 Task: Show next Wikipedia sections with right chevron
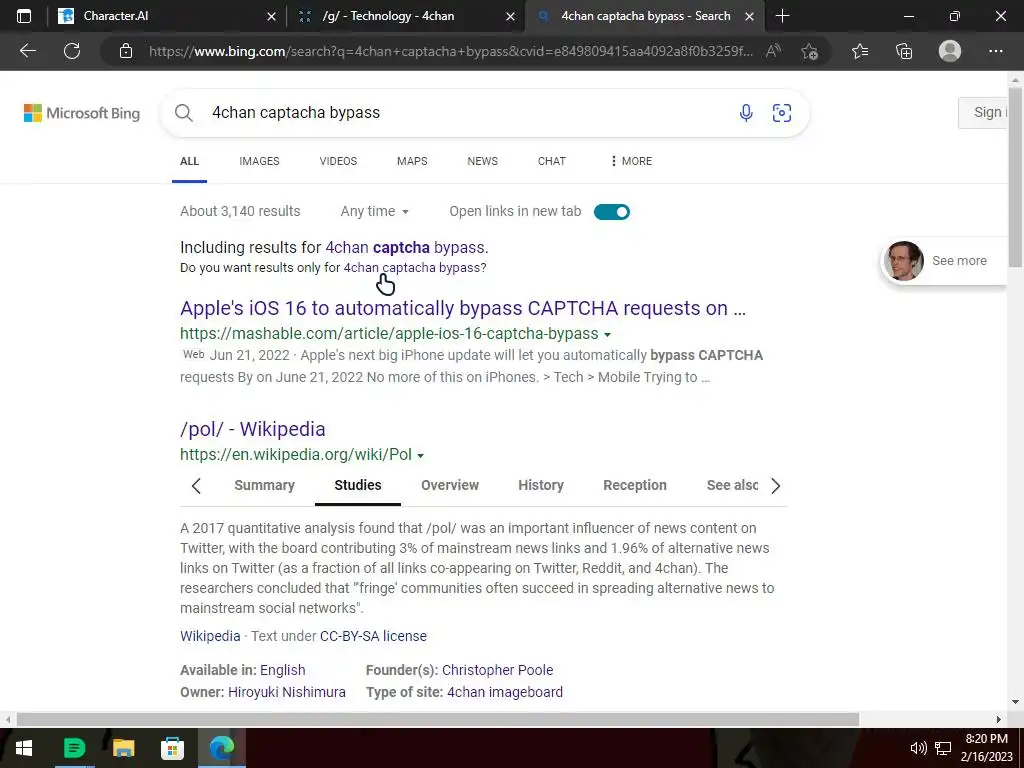[x=775, y=486]
